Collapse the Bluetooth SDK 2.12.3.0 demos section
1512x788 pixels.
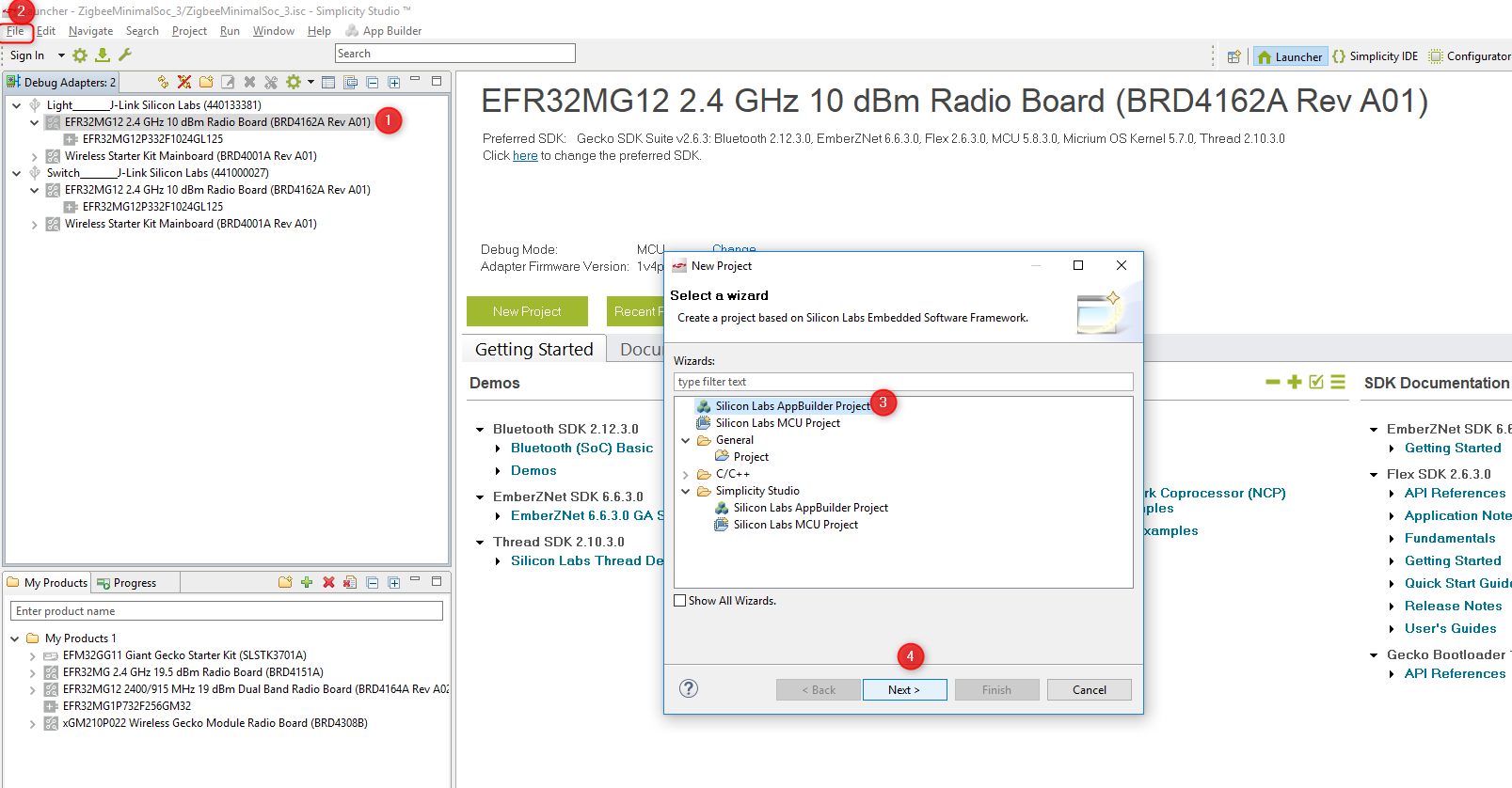pos(480,430)
